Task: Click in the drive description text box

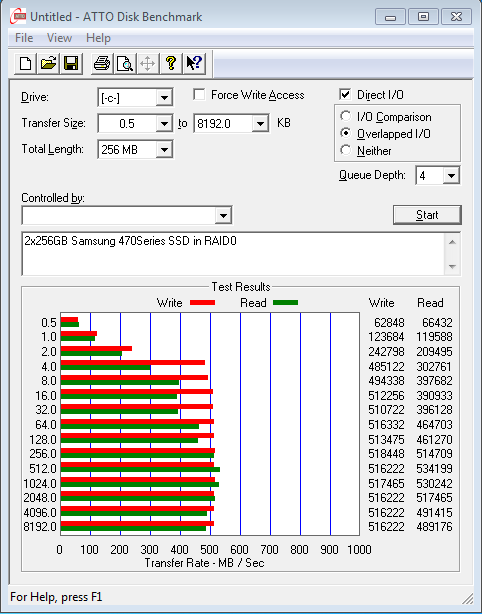Action: (233, 254)
